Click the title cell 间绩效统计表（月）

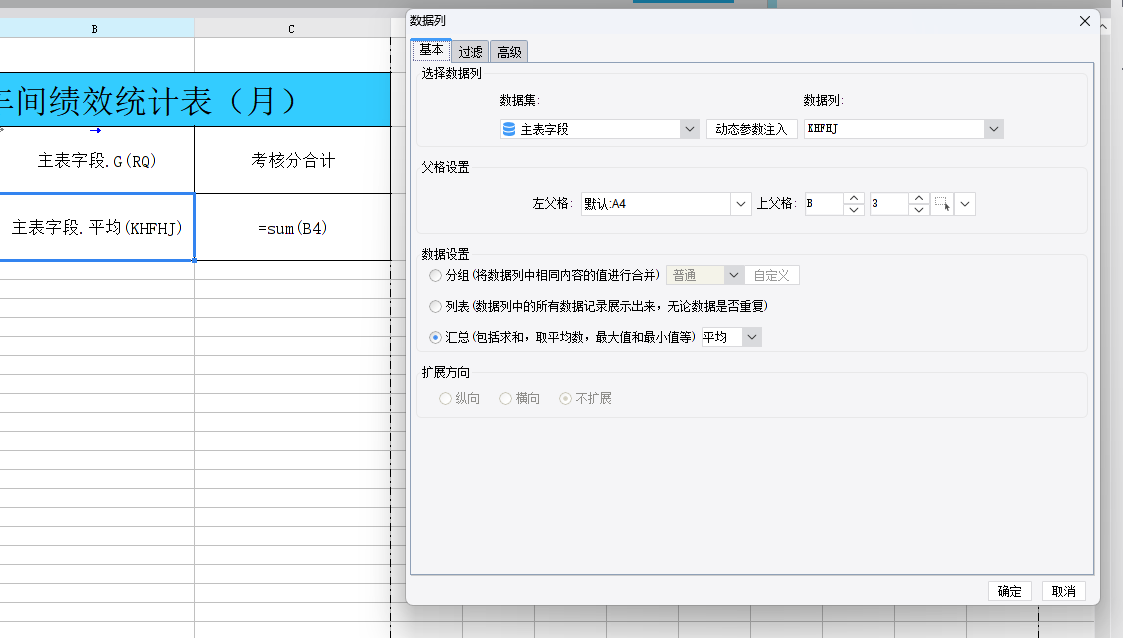[x=195, y=100]
